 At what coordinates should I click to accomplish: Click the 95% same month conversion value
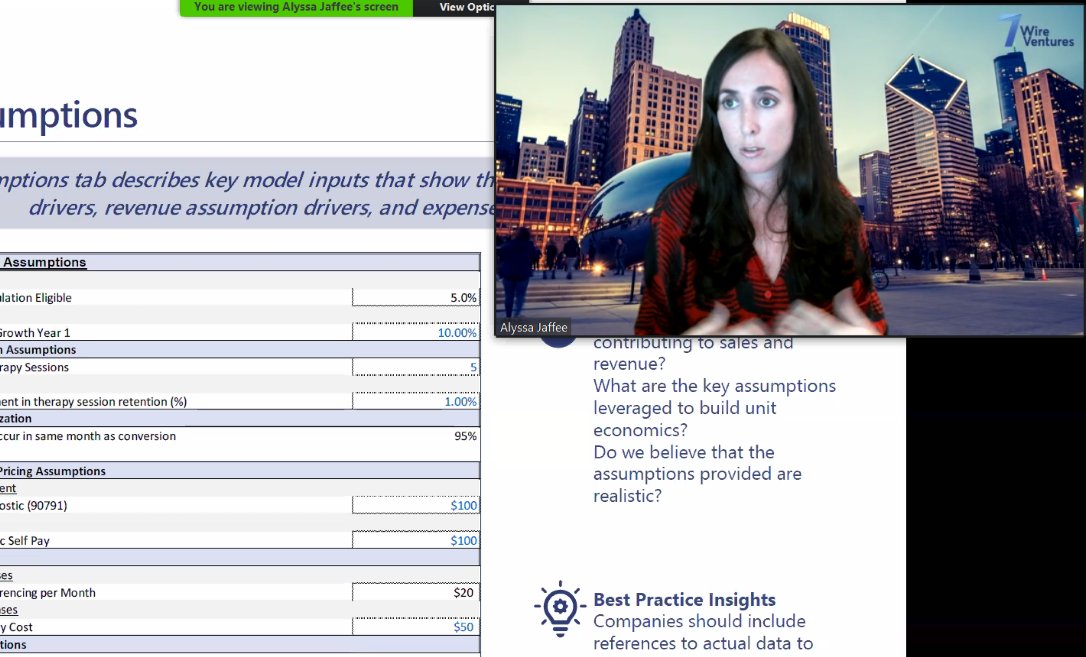[x=465, y=436]
